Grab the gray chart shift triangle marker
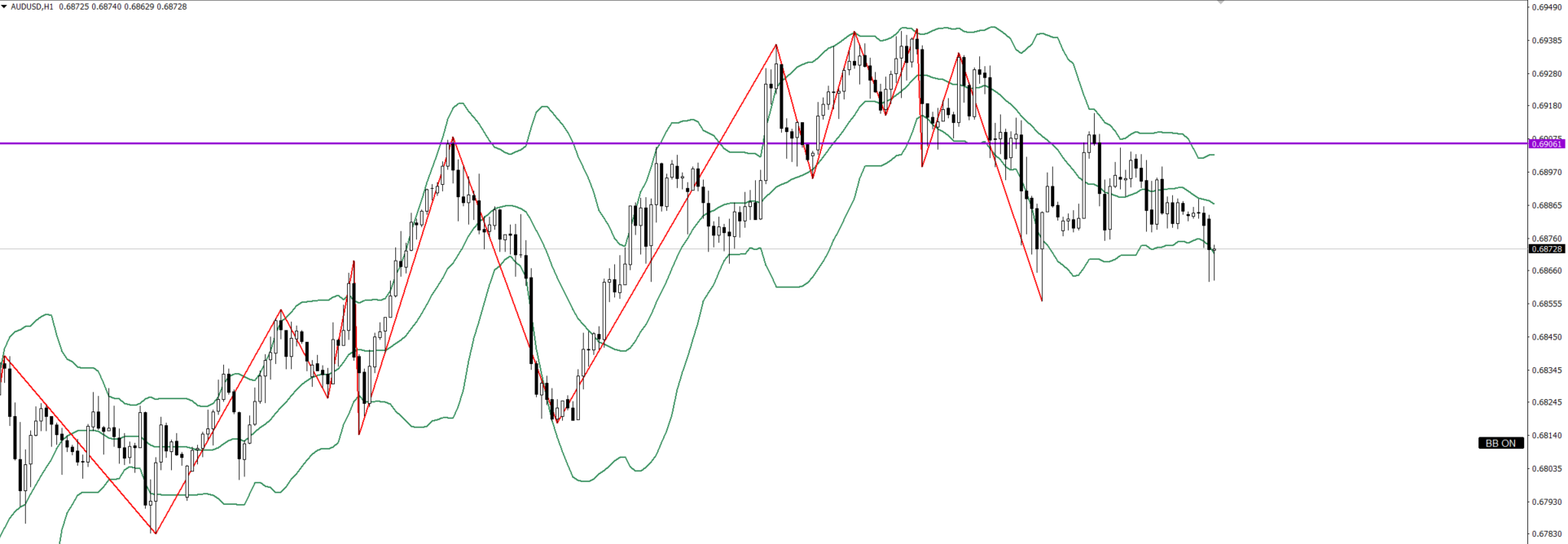1568x544 pixels. (1220, 2)
